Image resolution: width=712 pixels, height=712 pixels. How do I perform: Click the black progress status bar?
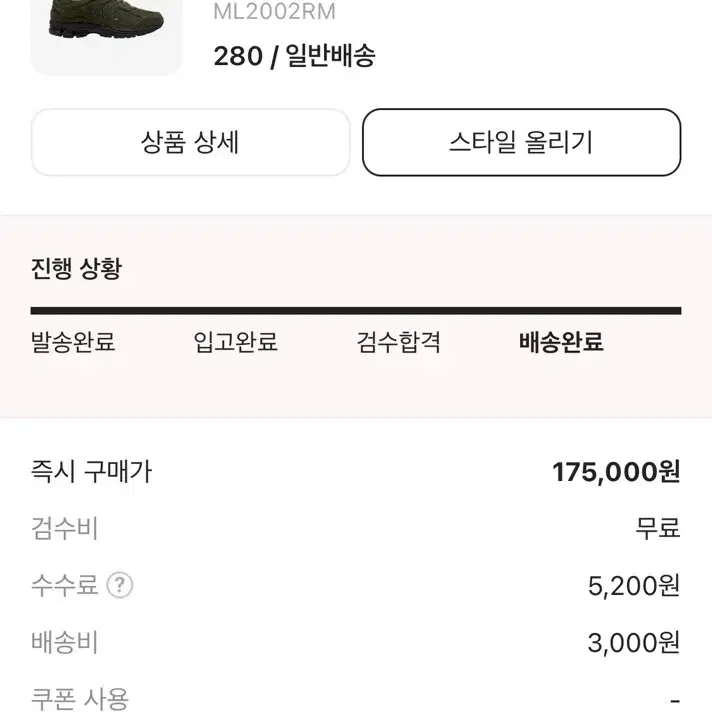click(356, 311)
